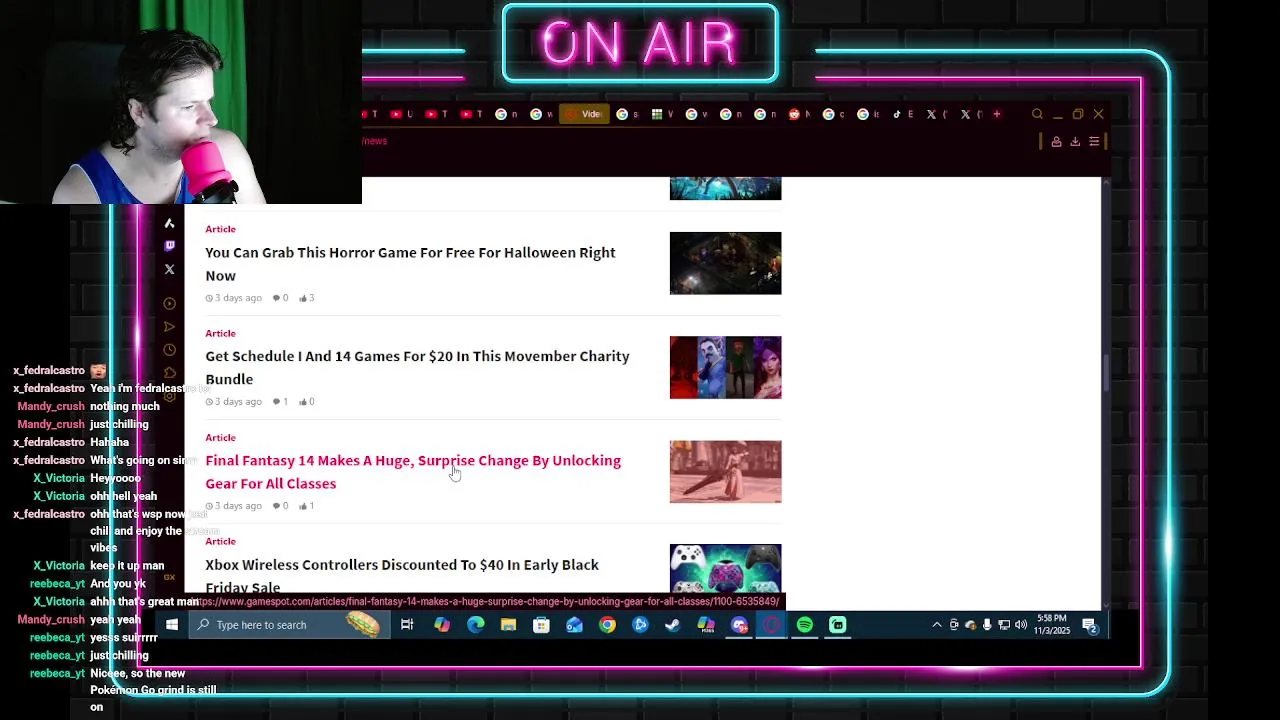Open the Player icon in browser sidebar
Viewport: 1280px width, 720px height.
click(x=169, y=304)
